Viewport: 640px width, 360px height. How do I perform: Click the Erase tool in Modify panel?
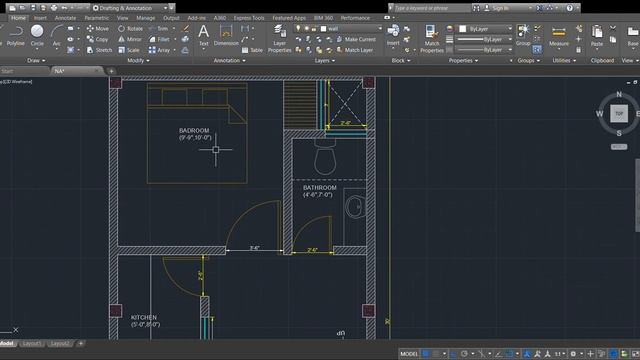pyautogui.click(x=185, y=29)
